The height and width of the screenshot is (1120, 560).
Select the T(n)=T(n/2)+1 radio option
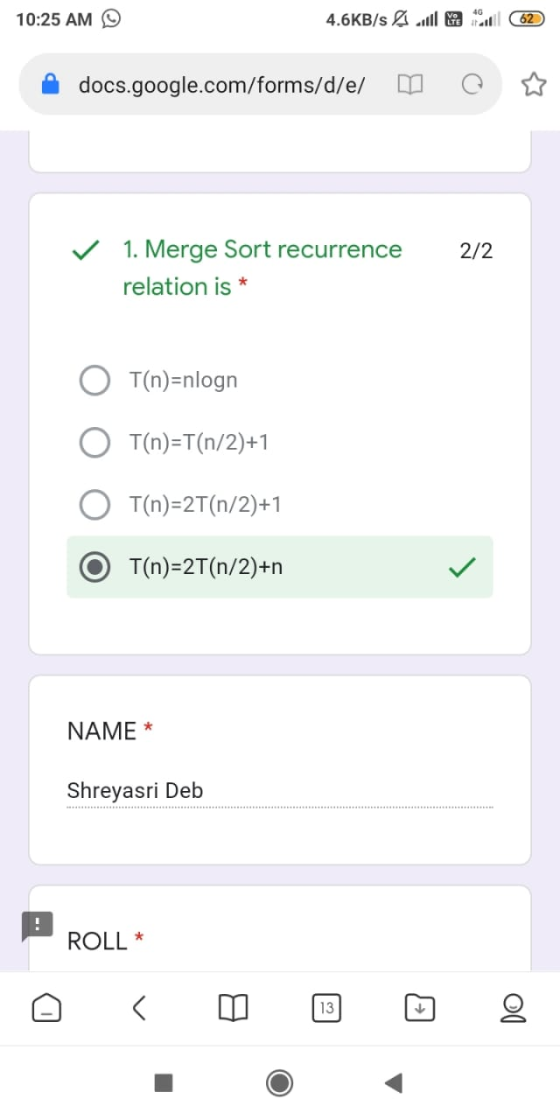tap(95, 443)
